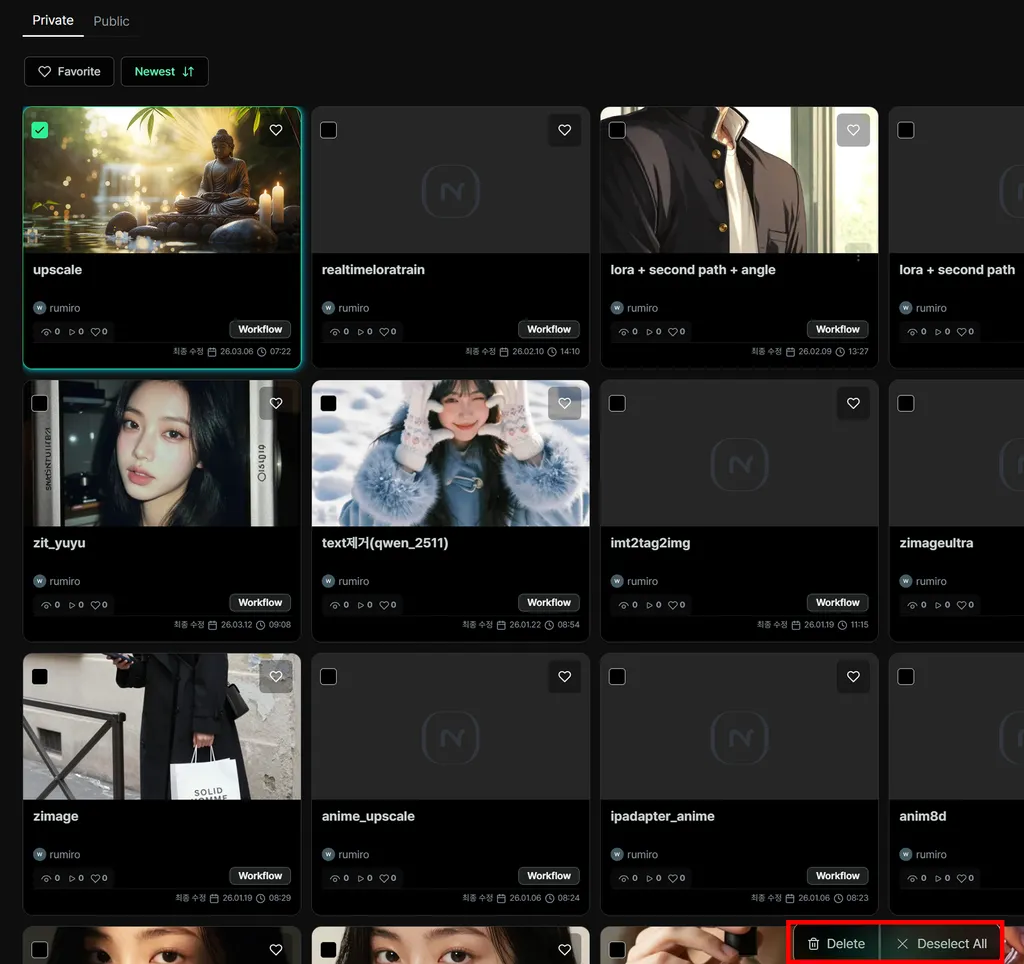Open the anim8d title
Viewport: 1024px width, 964px height.
point(922,816)
